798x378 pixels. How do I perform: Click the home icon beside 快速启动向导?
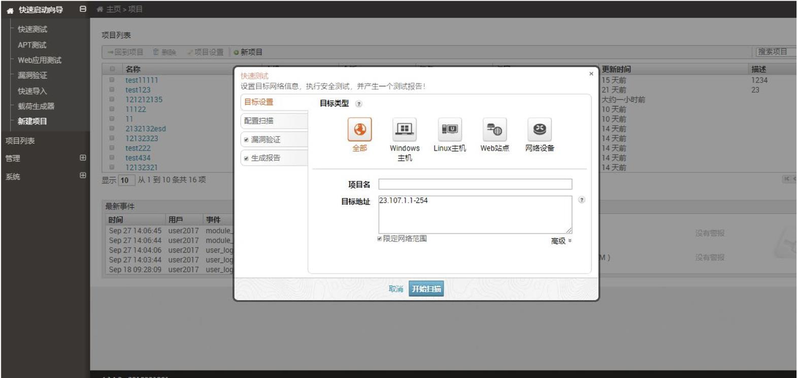pyautogui.click(x=10, y=10)
